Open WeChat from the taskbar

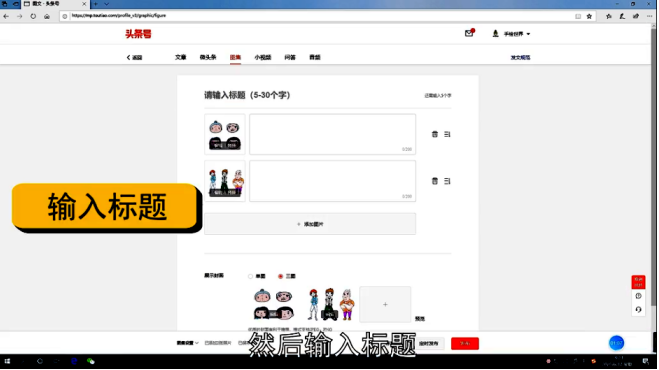pyautogui.click(x=91, y=361)
